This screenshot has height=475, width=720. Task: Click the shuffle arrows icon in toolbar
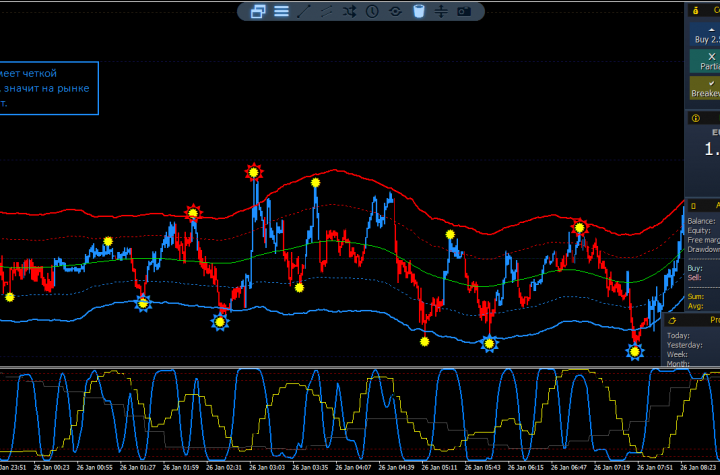349,12
